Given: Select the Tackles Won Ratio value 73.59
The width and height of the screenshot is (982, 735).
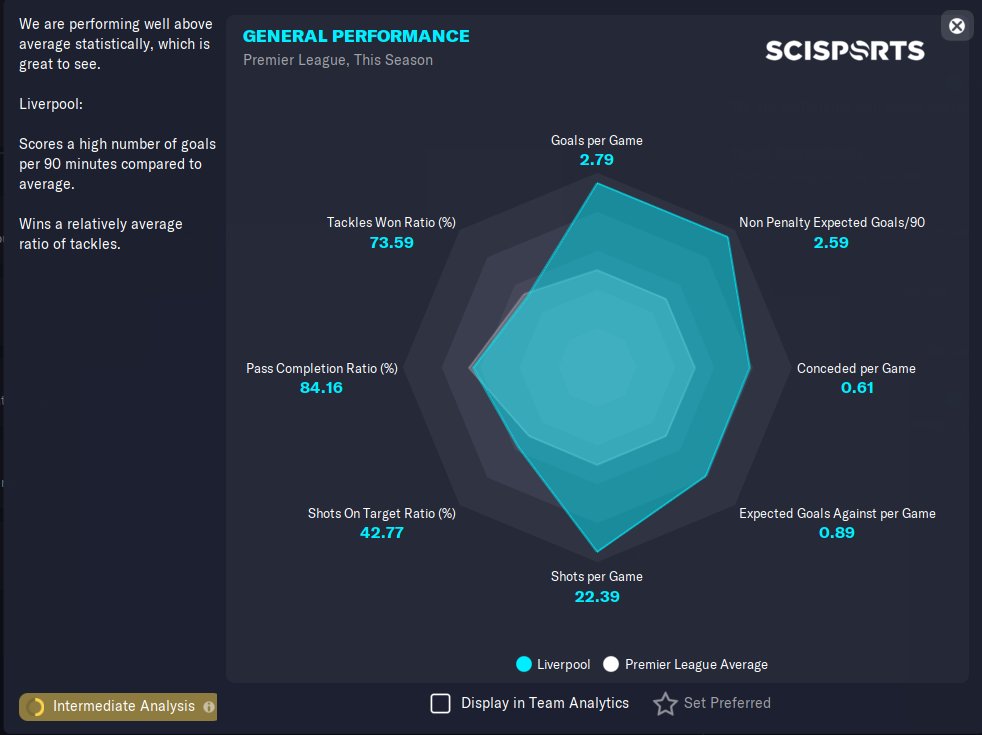Looking at the screenshot, I should click(391, 242).
